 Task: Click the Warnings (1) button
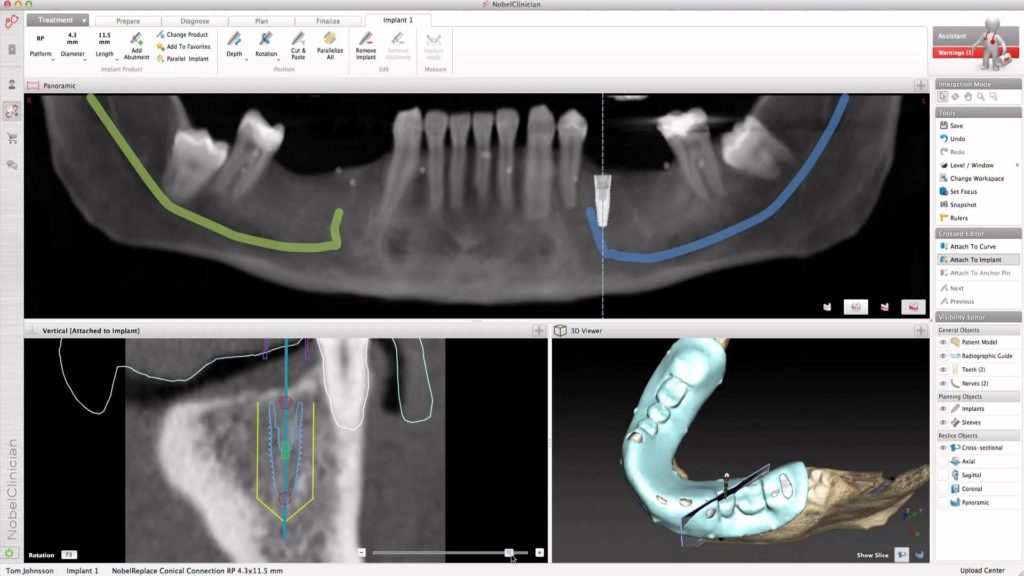click(952, 52)
